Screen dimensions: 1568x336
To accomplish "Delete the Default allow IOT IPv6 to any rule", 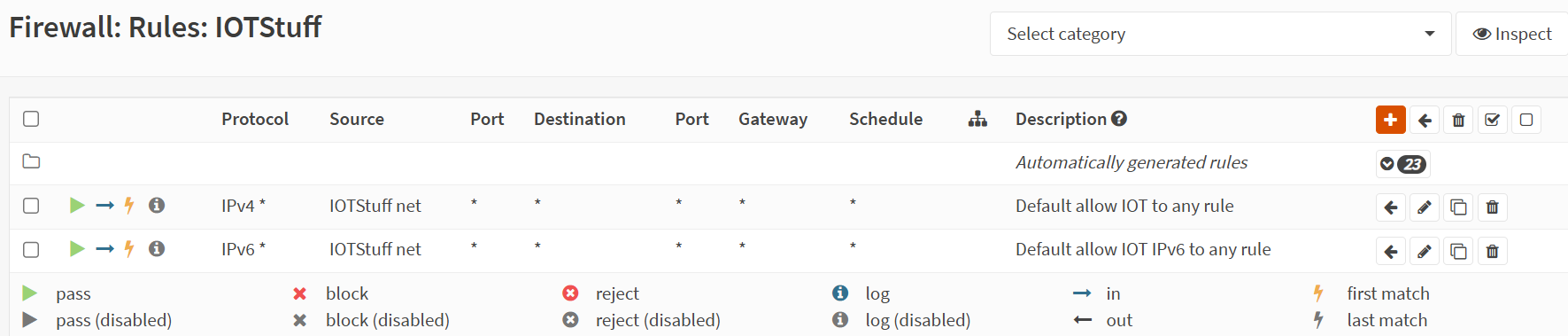I will point(1492,252).
